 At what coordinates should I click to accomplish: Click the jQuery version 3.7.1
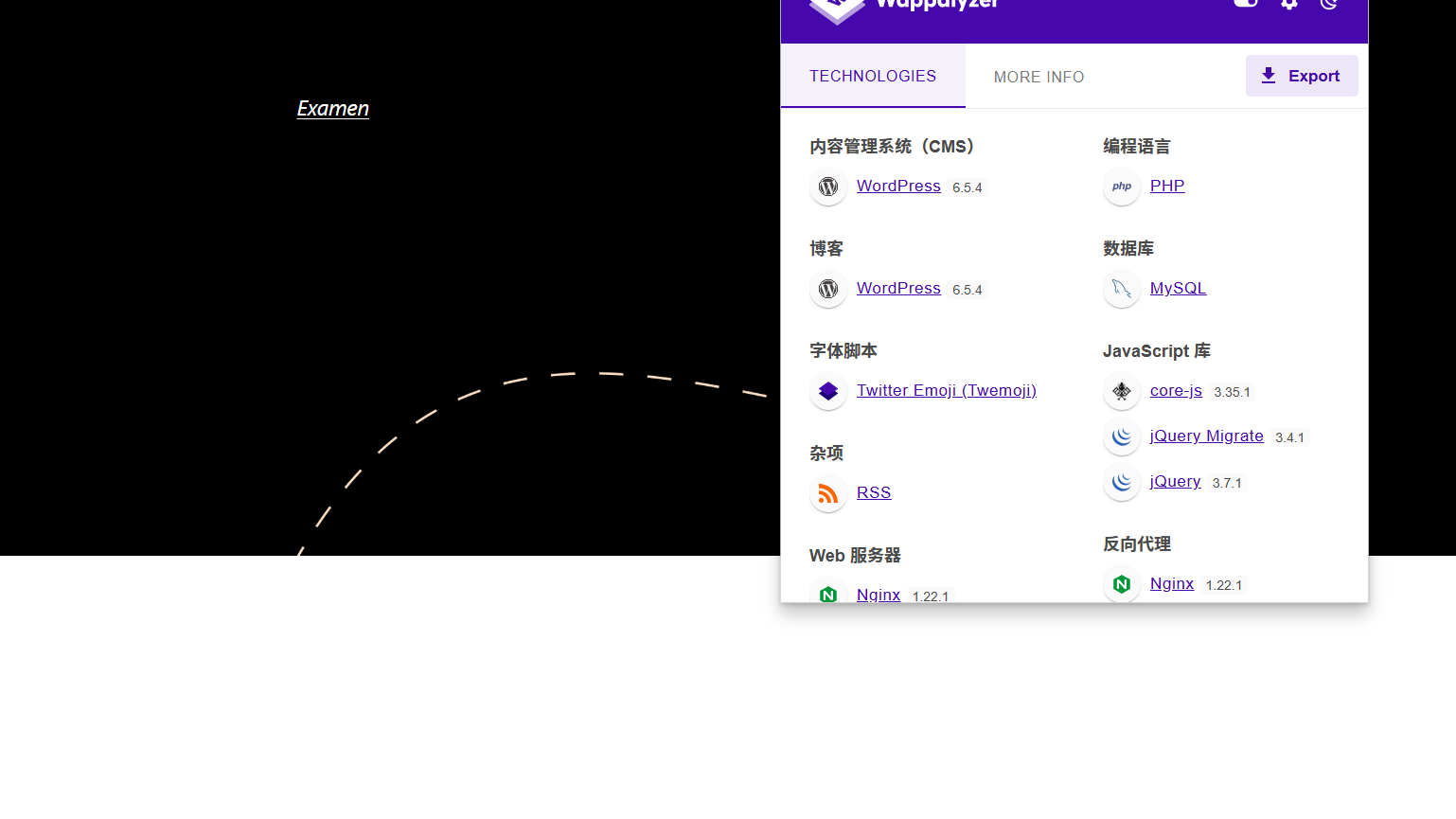(x=1227, y=483)
